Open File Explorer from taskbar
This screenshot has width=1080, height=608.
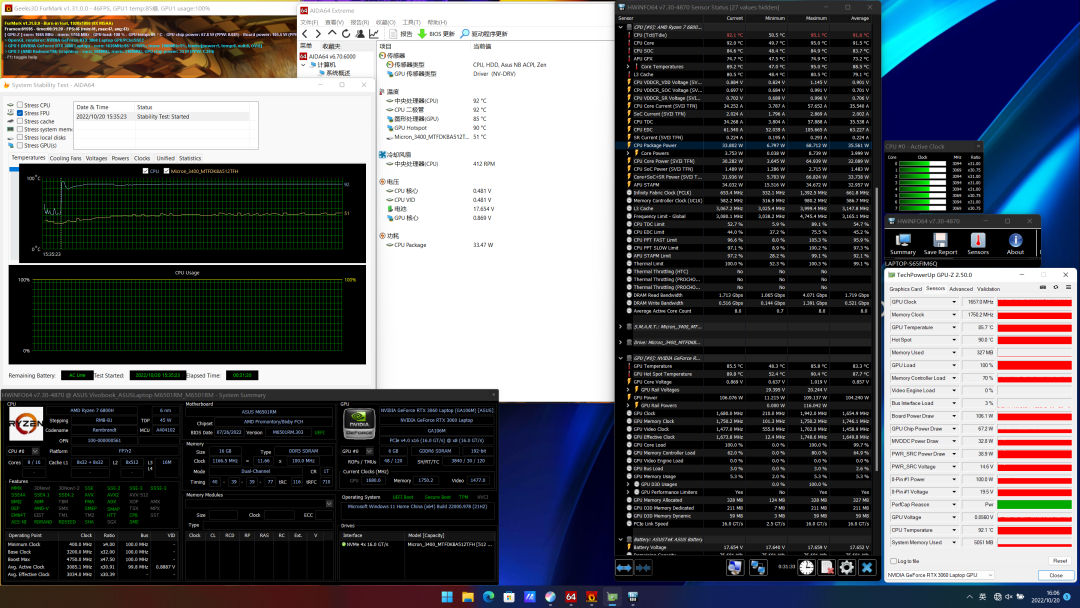pos(468,597)
